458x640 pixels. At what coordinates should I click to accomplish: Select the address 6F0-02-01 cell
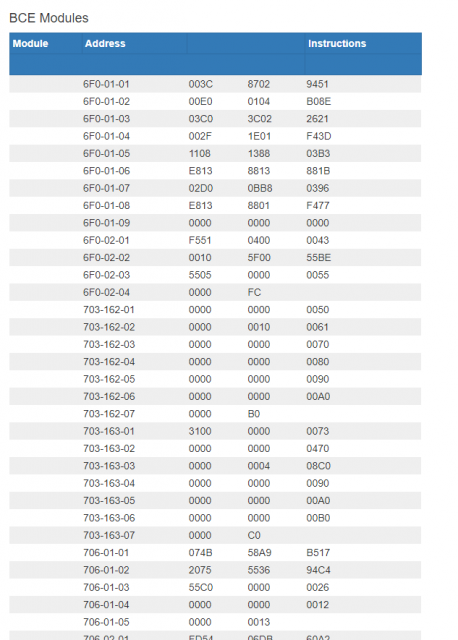coord(106,240)
